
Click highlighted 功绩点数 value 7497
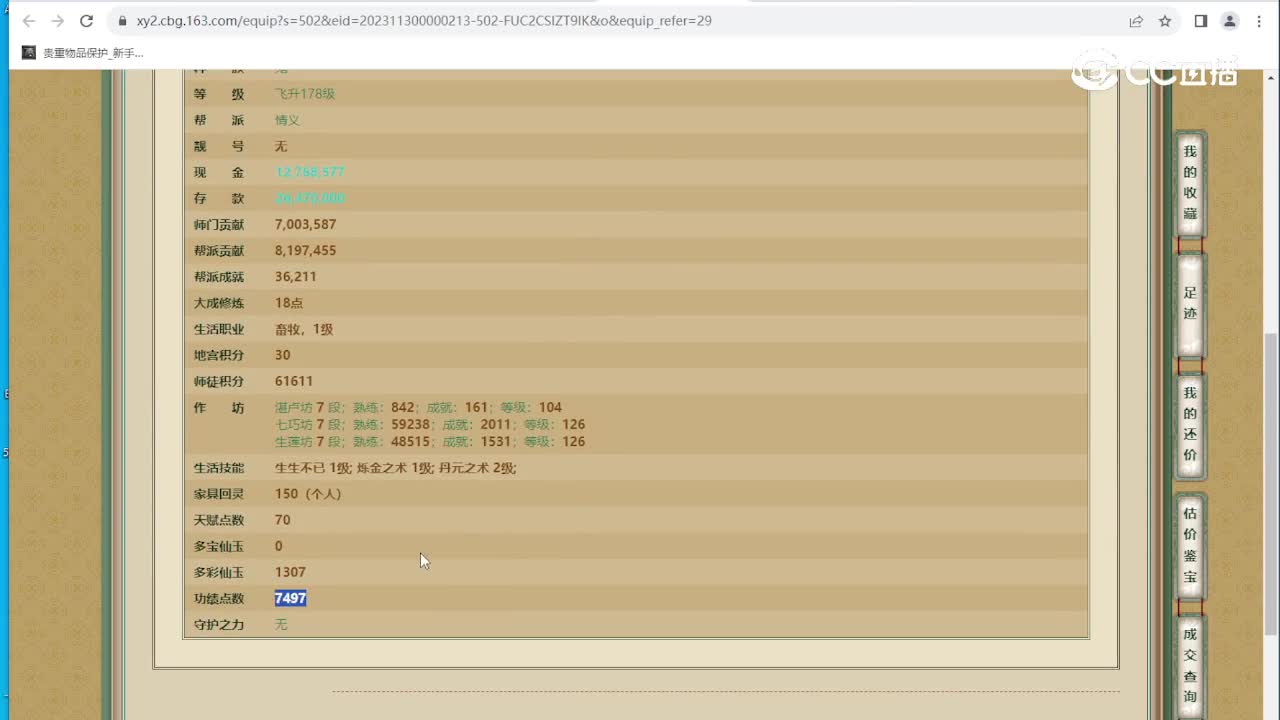pyautogui.click(x=291, y=598)
